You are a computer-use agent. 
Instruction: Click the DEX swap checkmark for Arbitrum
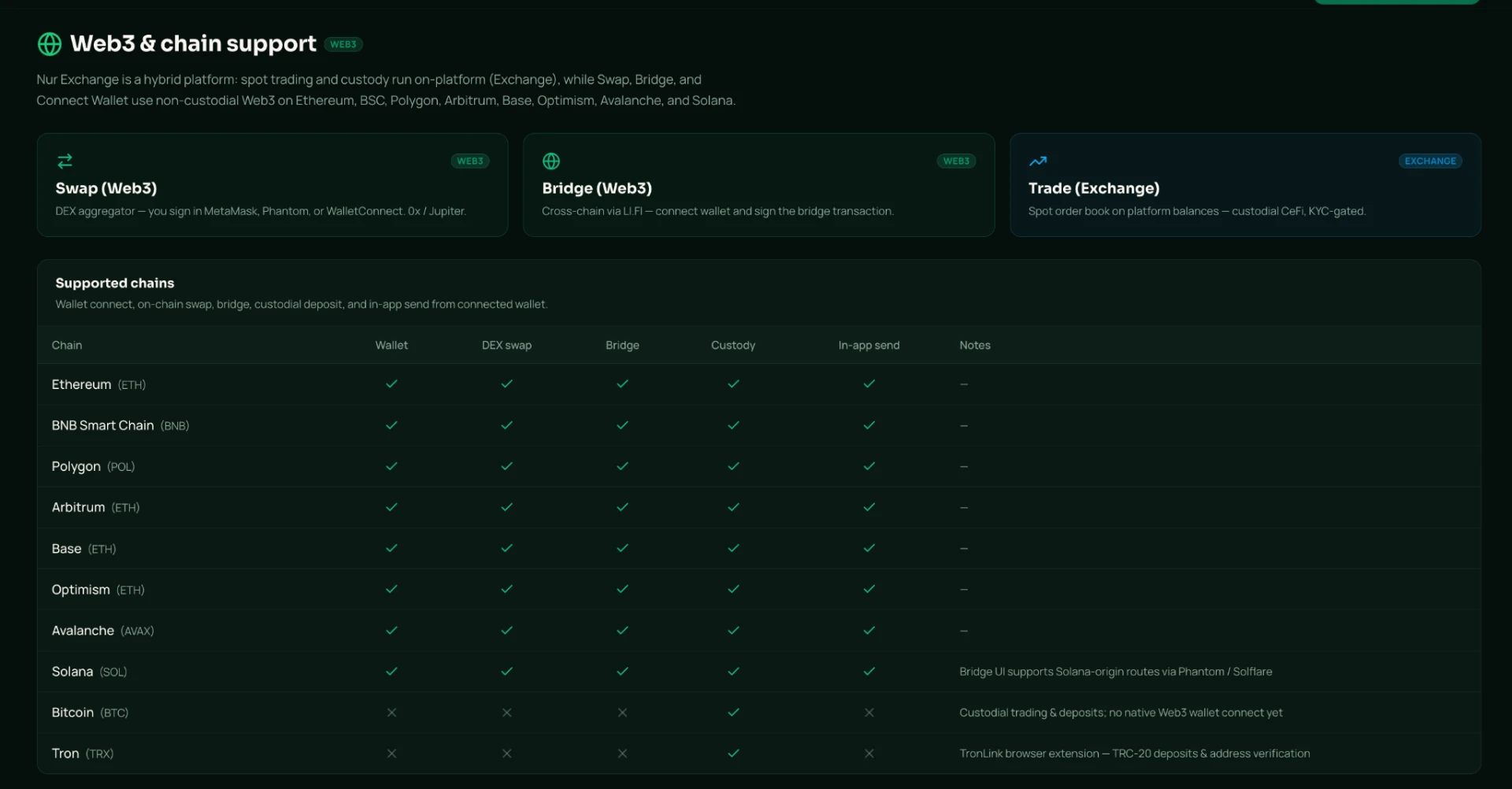[x=506, y=506]
